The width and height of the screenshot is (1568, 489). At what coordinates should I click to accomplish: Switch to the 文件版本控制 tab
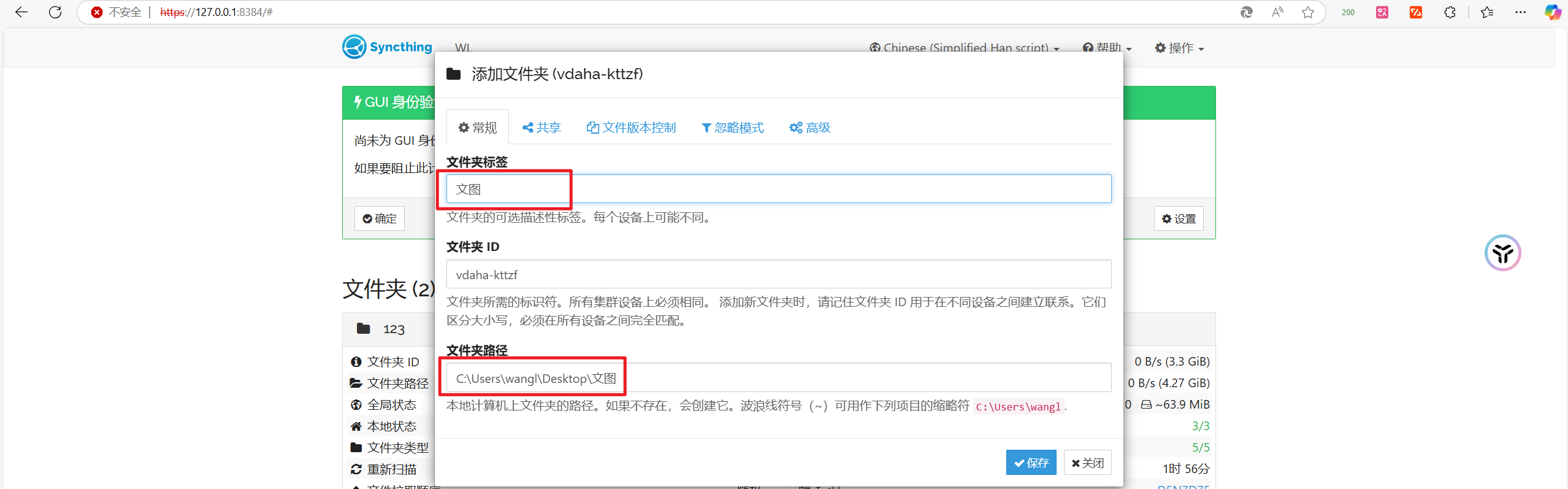point(631,128)
